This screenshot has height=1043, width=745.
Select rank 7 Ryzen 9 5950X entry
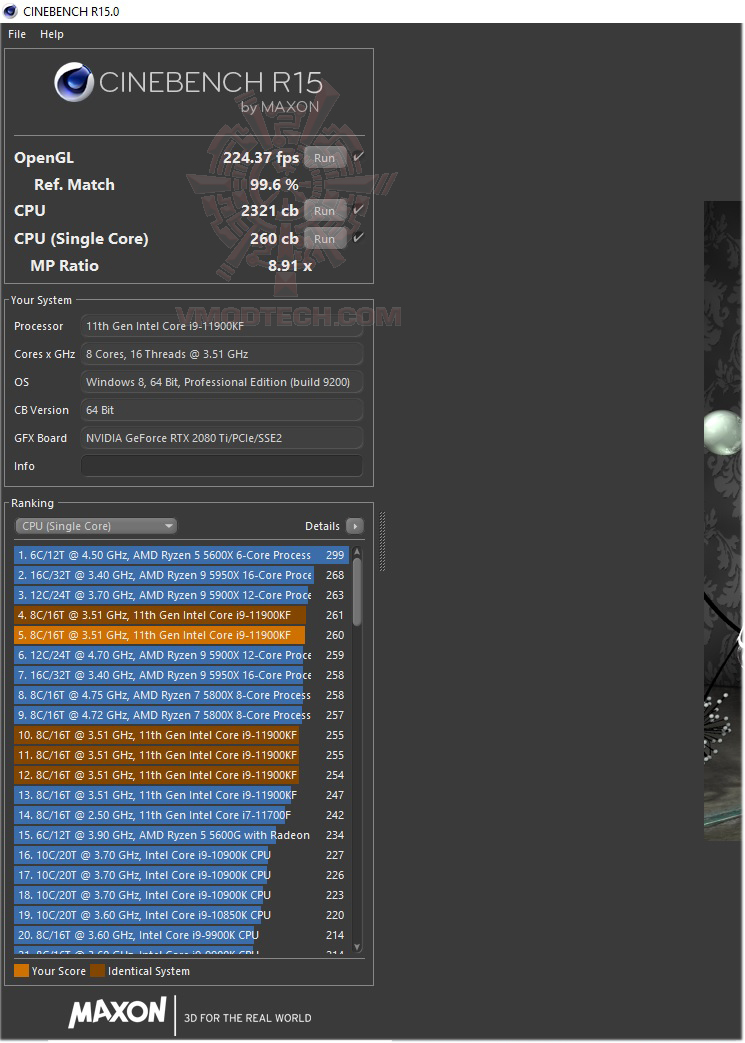pyautogui.click(x=181, y=674)
